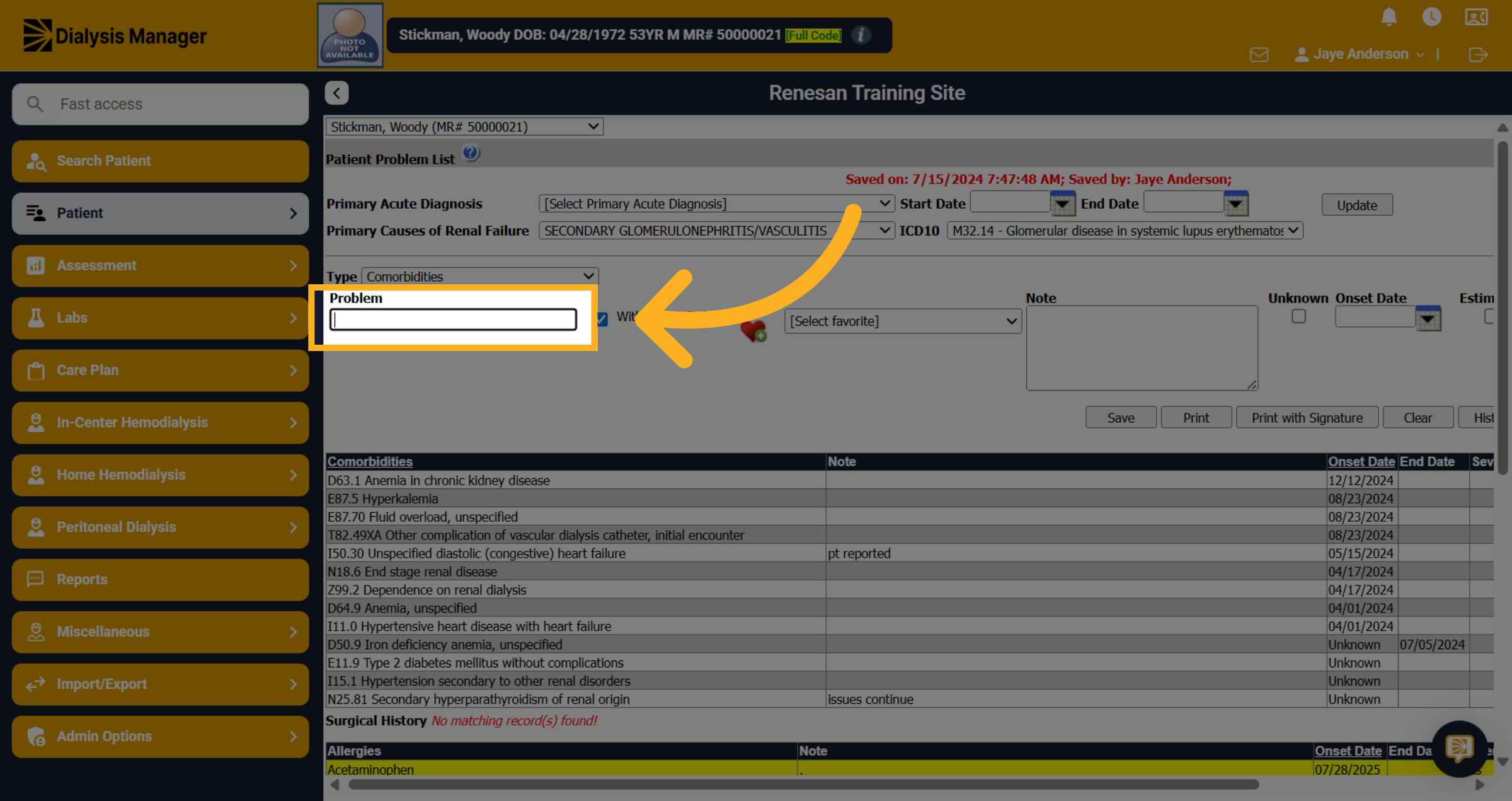
Task: Expand the In-Center Hemodialysis menu
Action: pos(160,422)
